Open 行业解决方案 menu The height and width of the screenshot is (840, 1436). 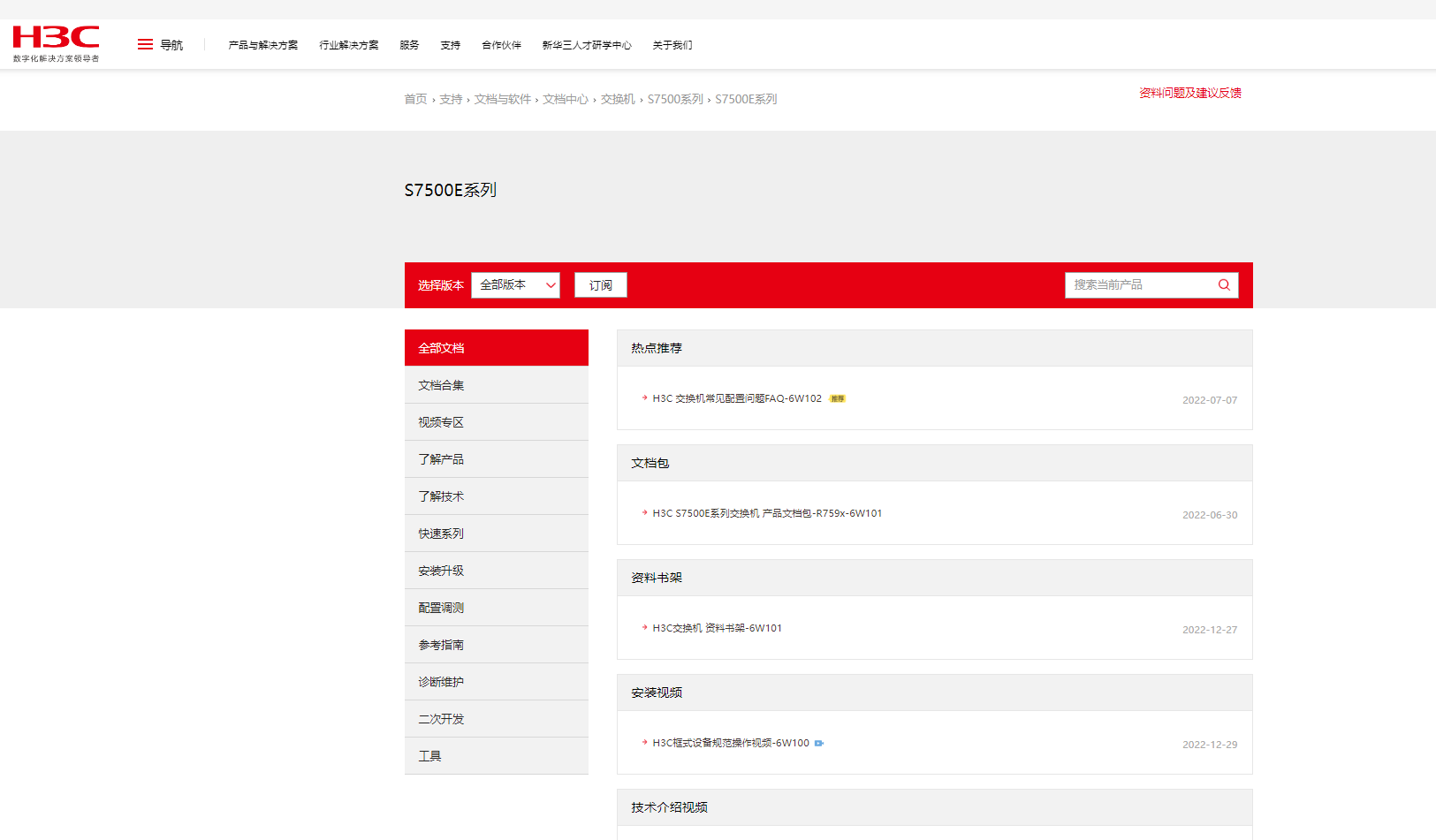pos(349,45)
